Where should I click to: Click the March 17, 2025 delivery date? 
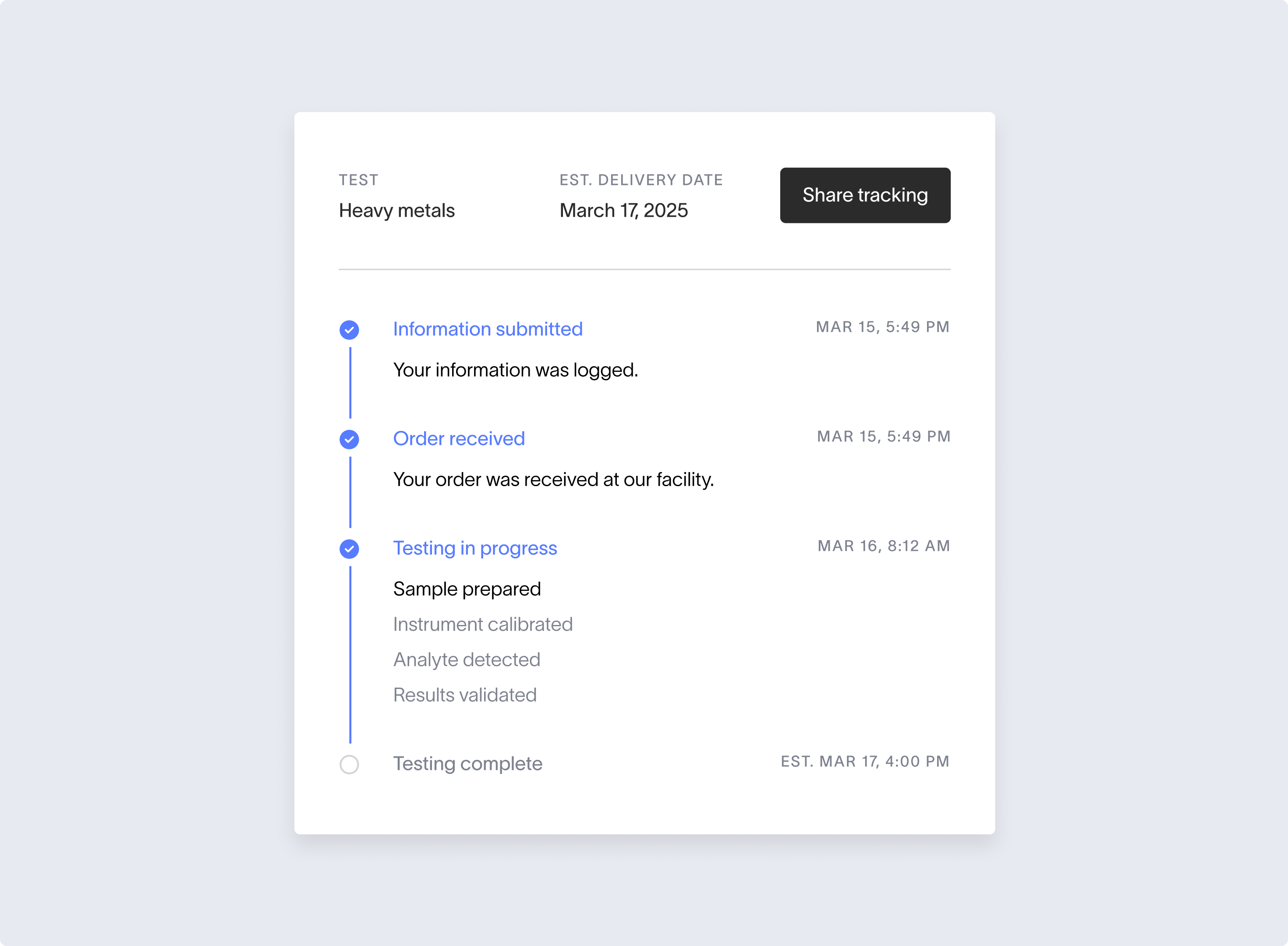pos(624,211)
